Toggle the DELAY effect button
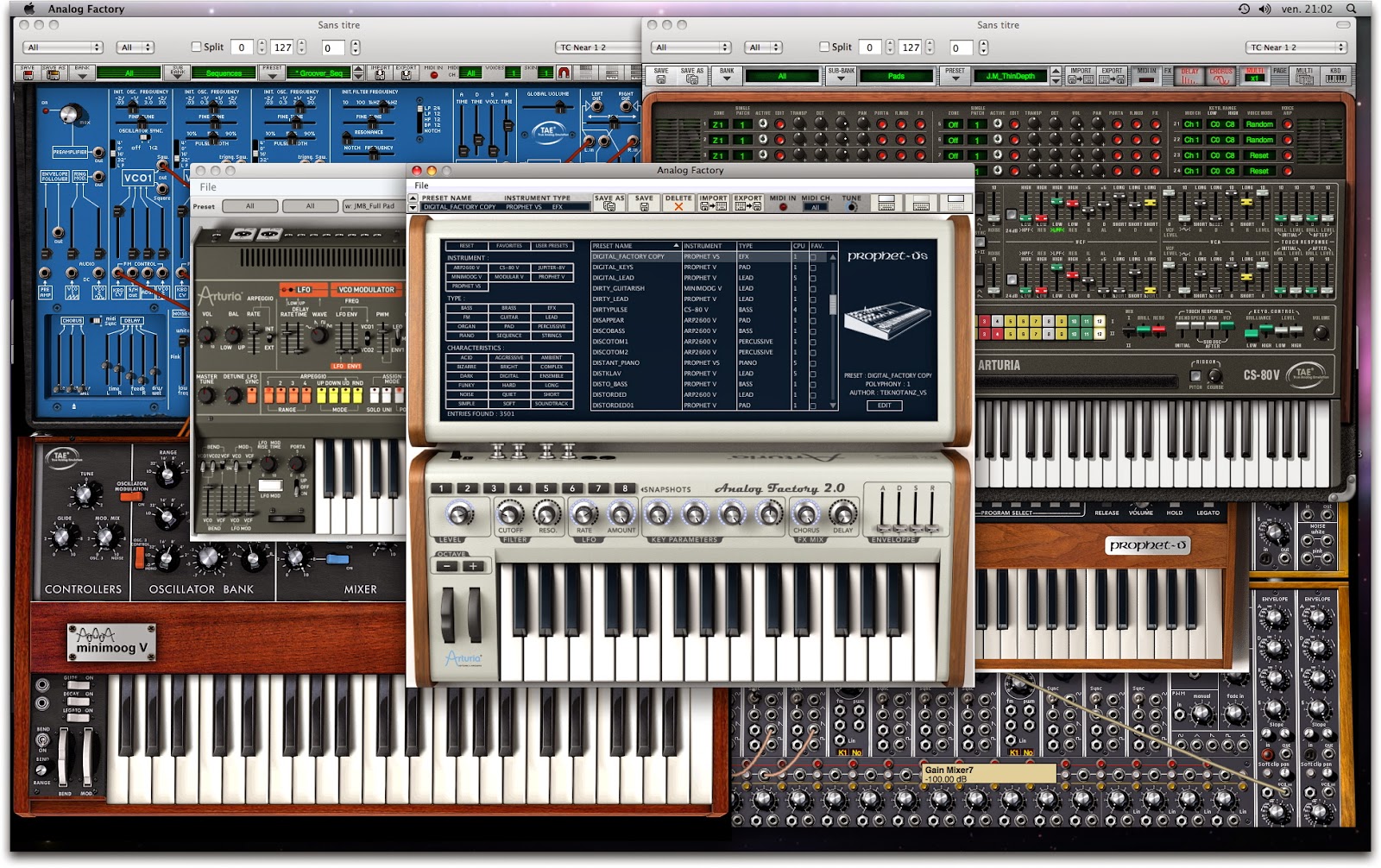The width and height of the screenshot is (1381, 868). pos(1189,76)
